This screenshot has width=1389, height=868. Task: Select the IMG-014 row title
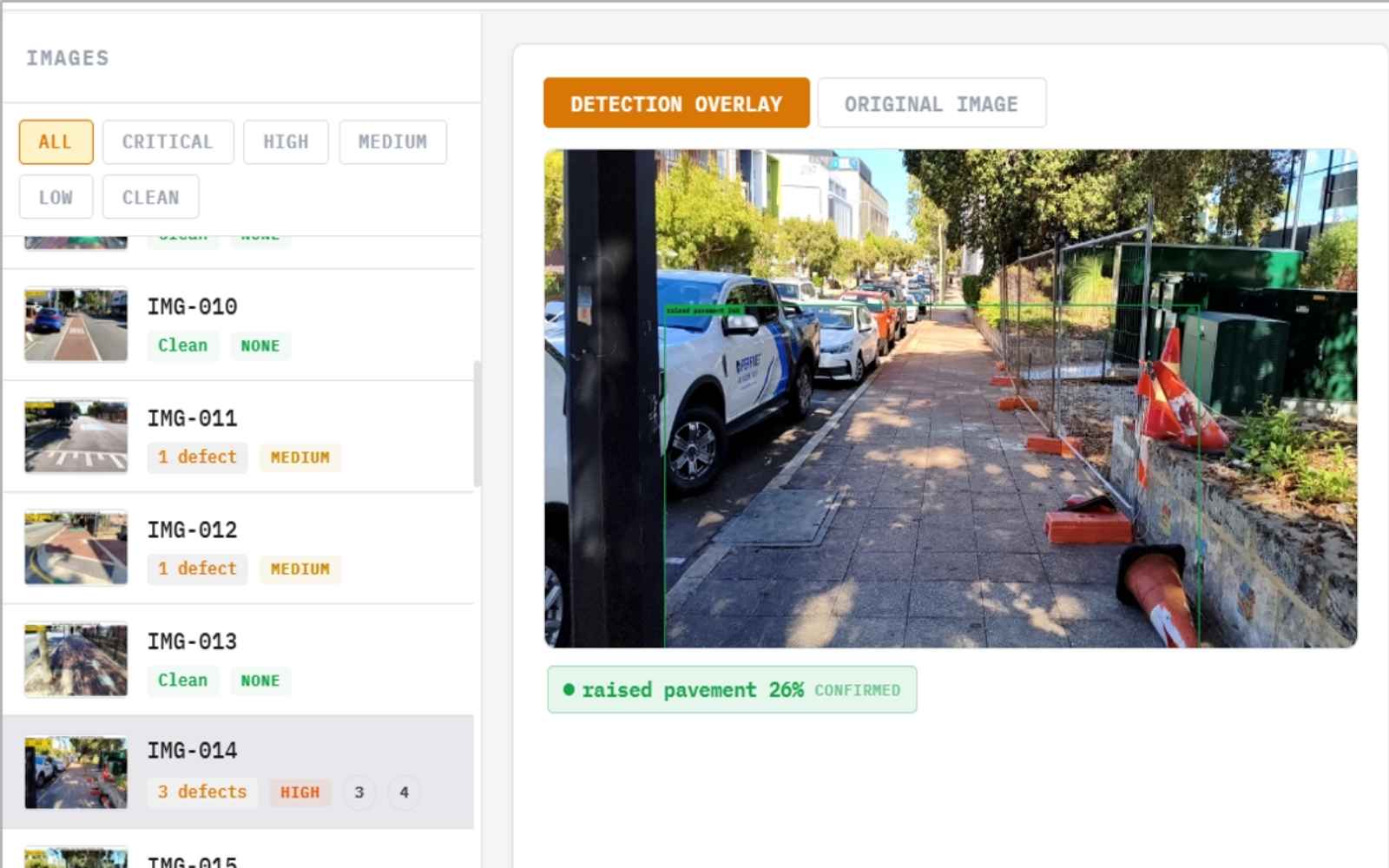192,750
